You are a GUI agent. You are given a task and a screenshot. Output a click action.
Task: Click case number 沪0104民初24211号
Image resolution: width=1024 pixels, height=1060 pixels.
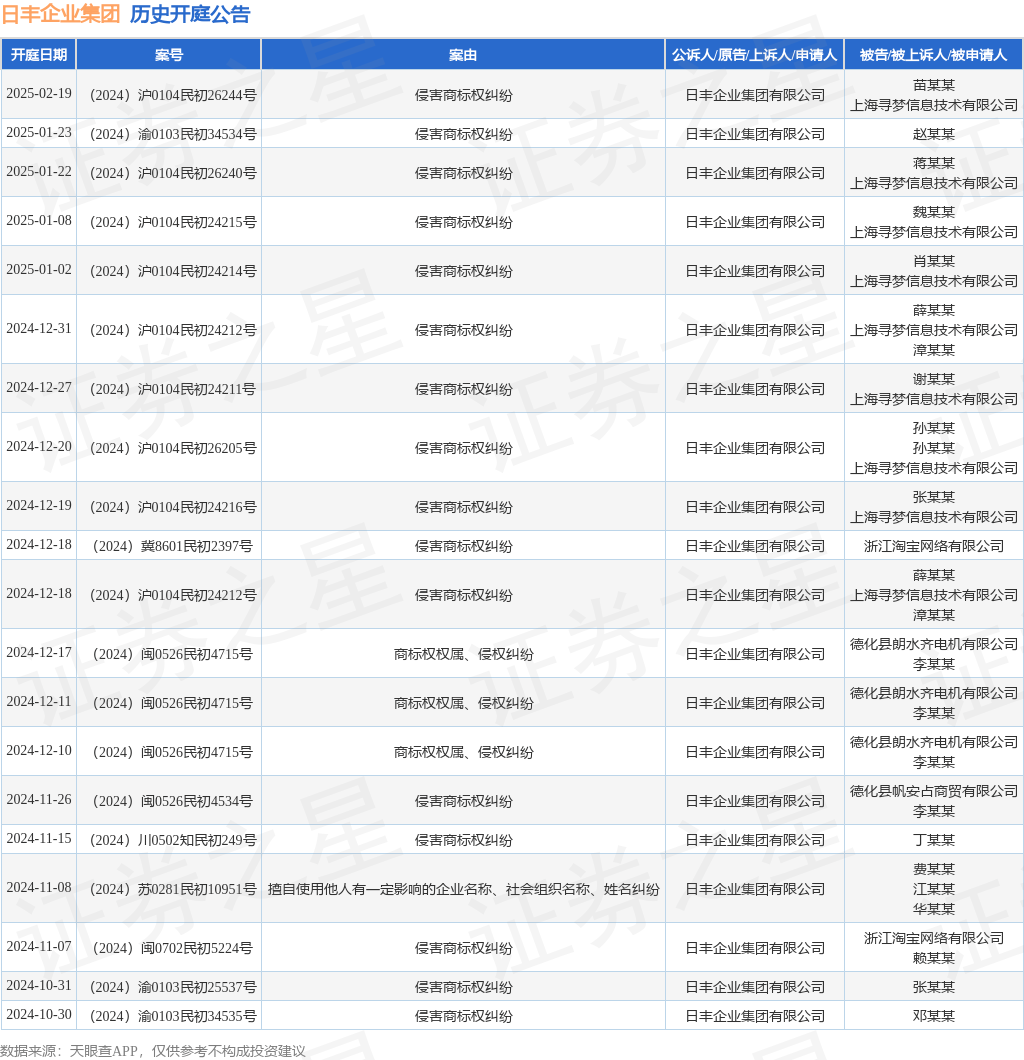click(173, 389)
